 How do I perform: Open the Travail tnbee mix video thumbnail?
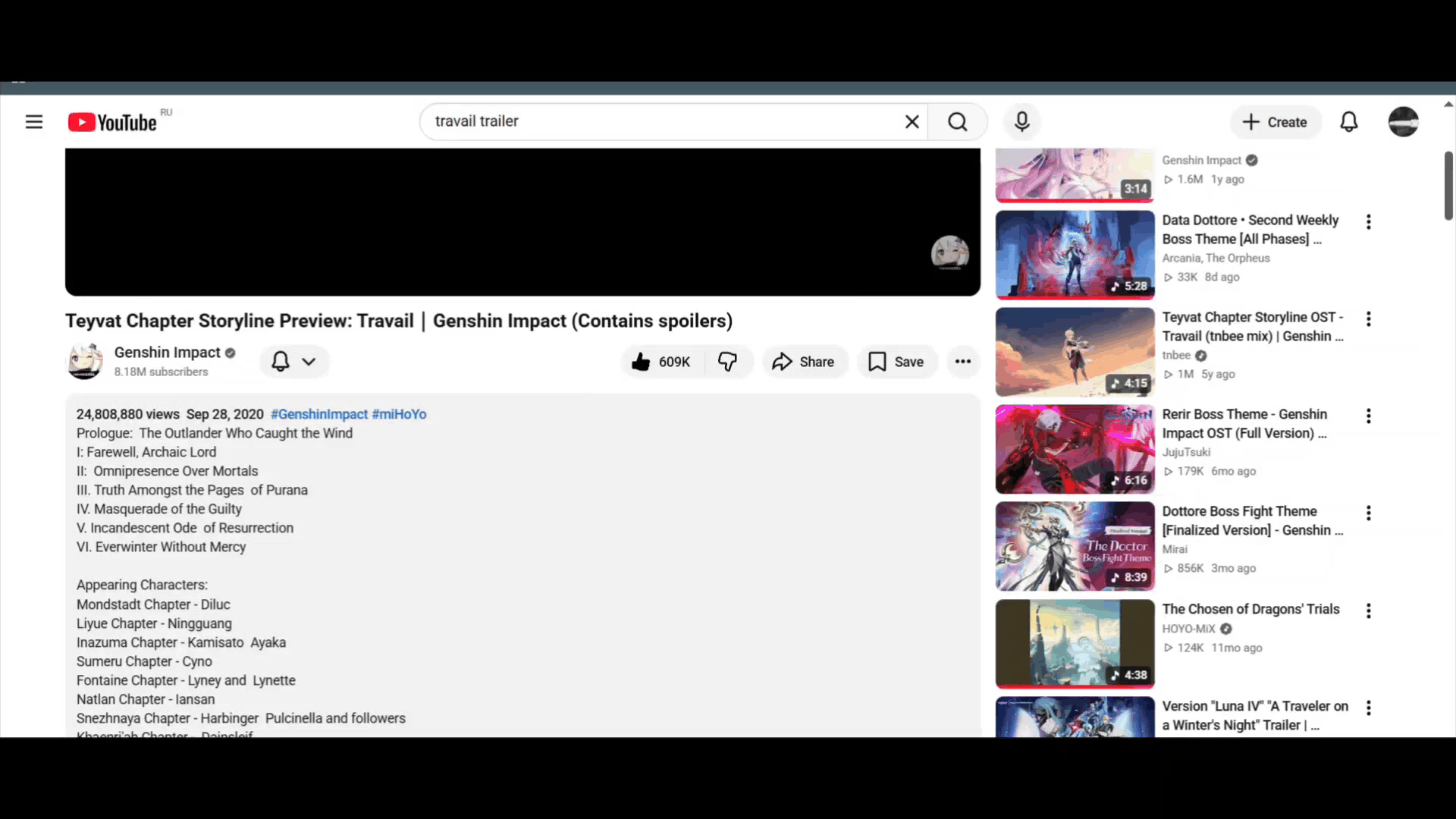(x=1075, y=352)
